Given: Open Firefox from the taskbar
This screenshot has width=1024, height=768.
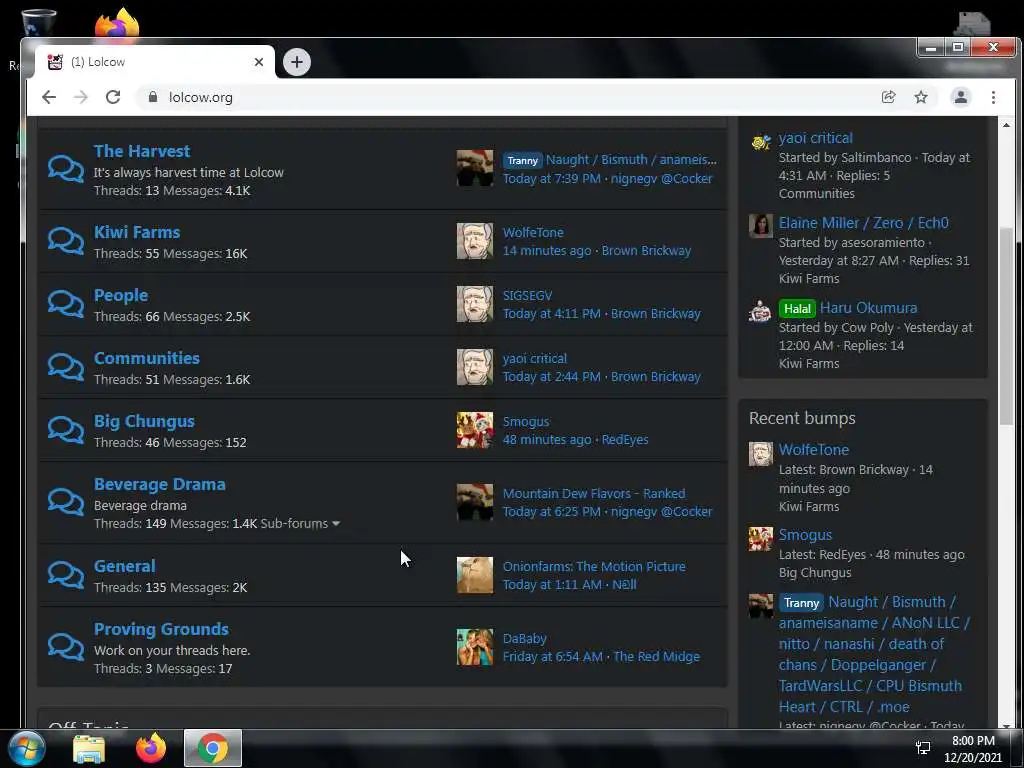Looking at the screenshot, I should [x=151, y=748].
